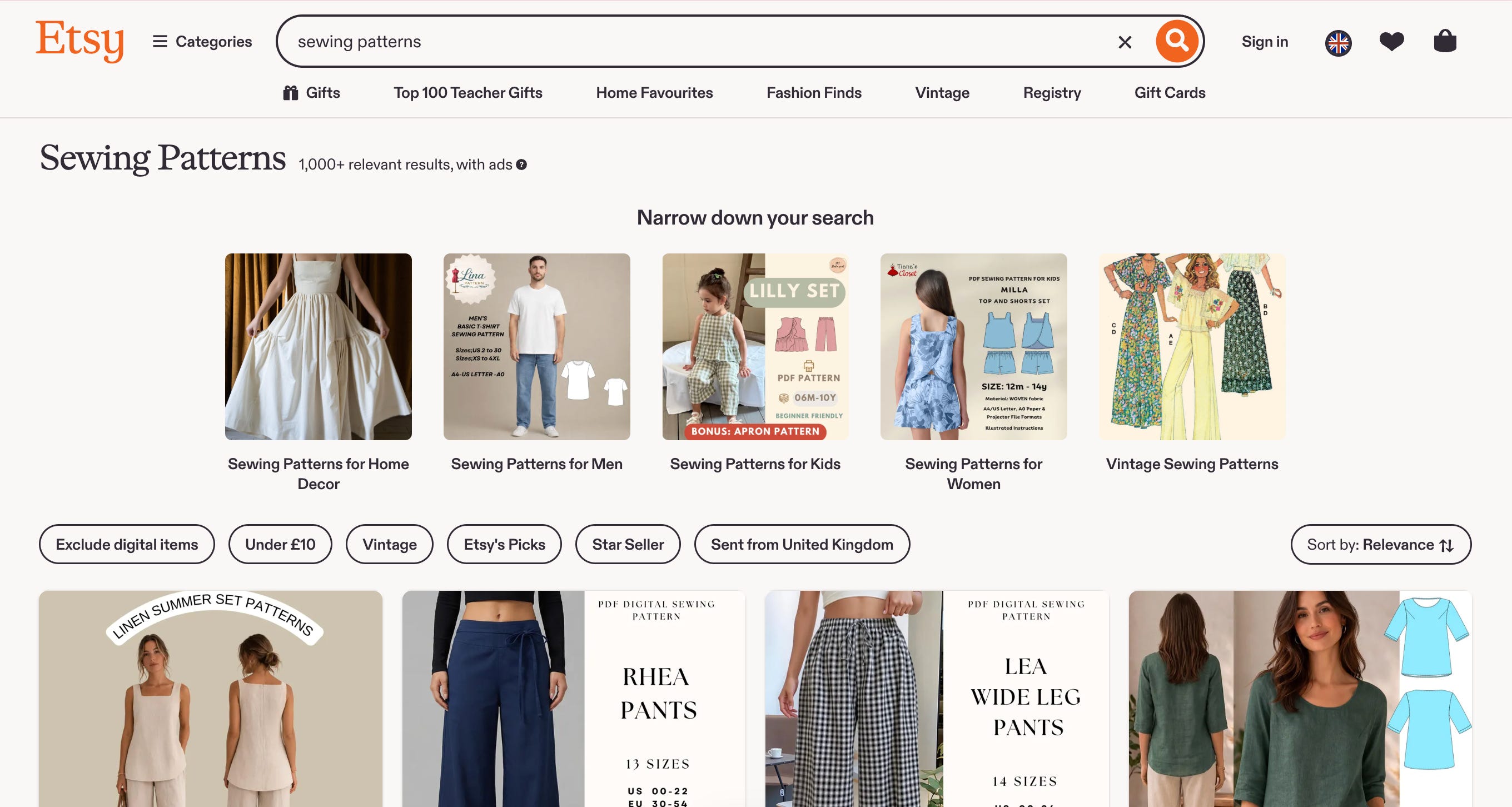Click the ads info question-mark icon

click(521, 165)
